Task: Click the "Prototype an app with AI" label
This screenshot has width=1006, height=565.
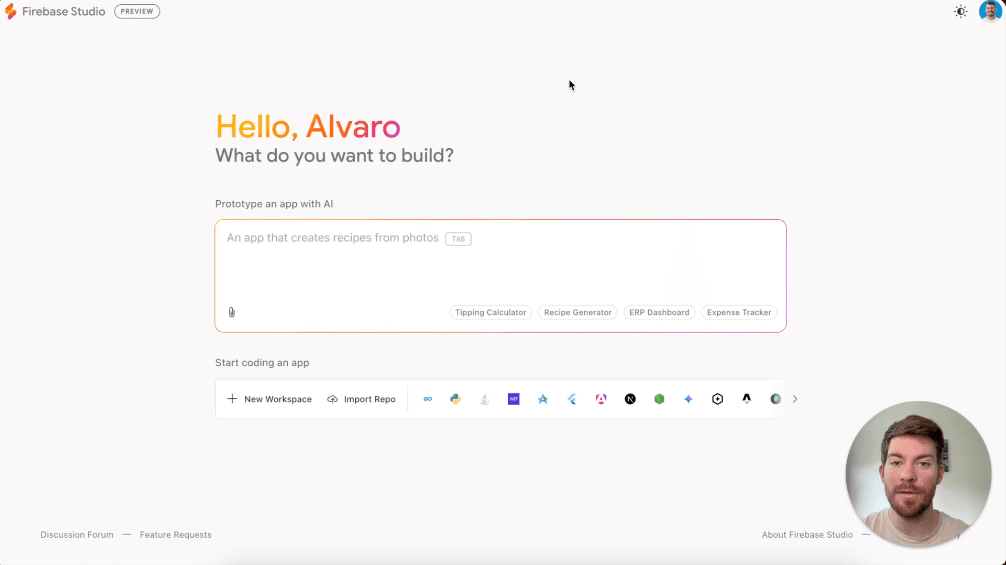Action: (274, 204)
